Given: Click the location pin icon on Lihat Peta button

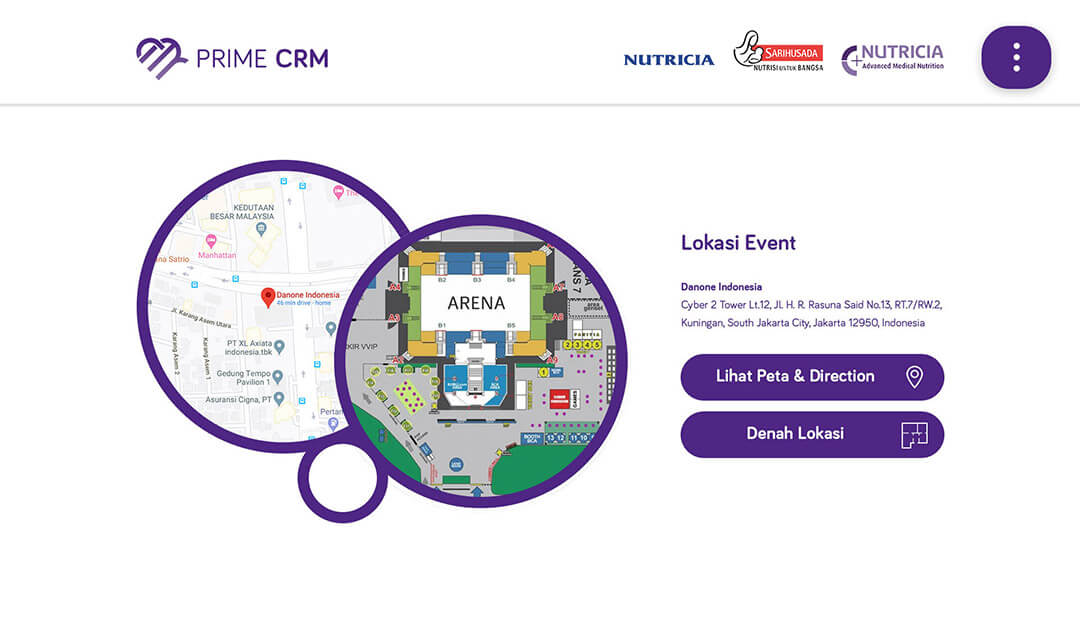Looking at the screenshot, I should [913, 377].
